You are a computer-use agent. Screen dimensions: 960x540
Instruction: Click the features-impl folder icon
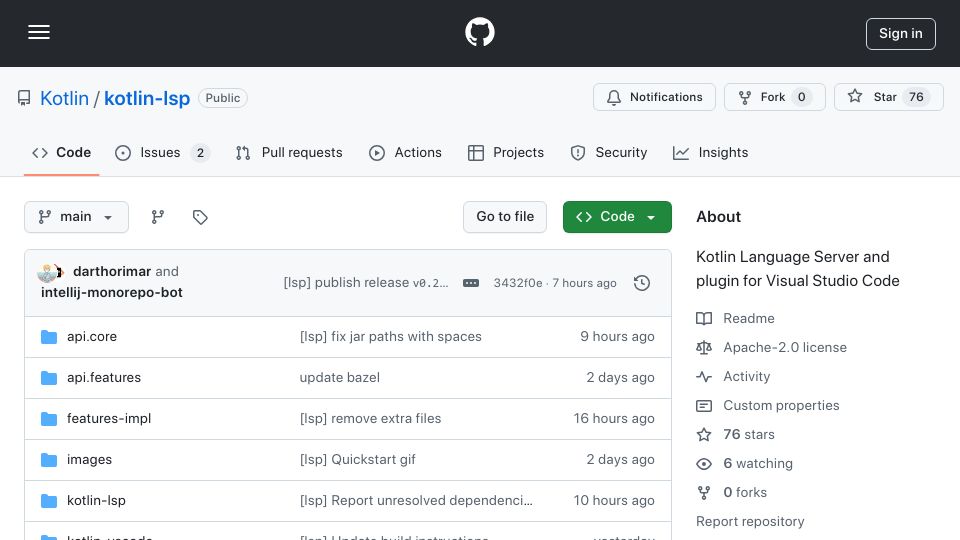click(49, 419)
